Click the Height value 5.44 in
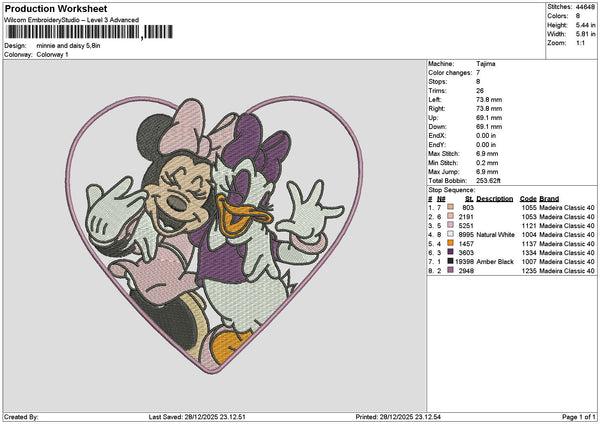The image size is (600, 424). [x=585, y=25]
